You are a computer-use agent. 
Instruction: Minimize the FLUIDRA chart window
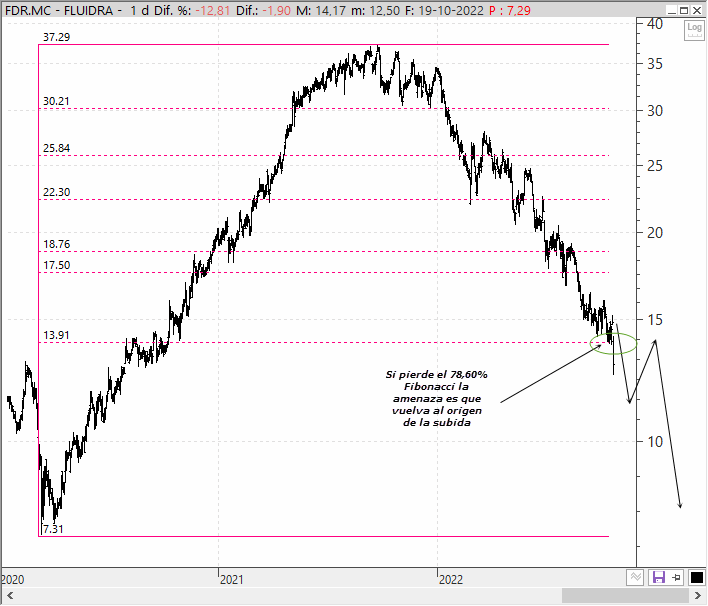(672, 10)
